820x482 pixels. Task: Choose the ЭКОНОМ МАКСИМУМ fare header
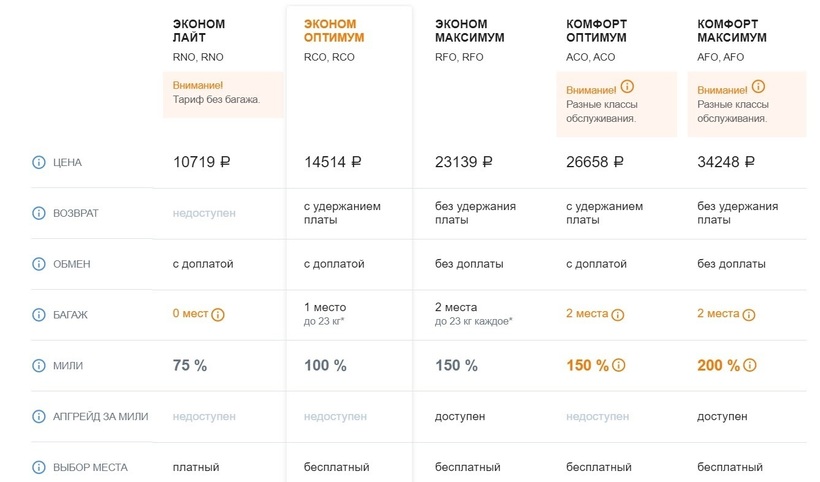click(469, 31)
